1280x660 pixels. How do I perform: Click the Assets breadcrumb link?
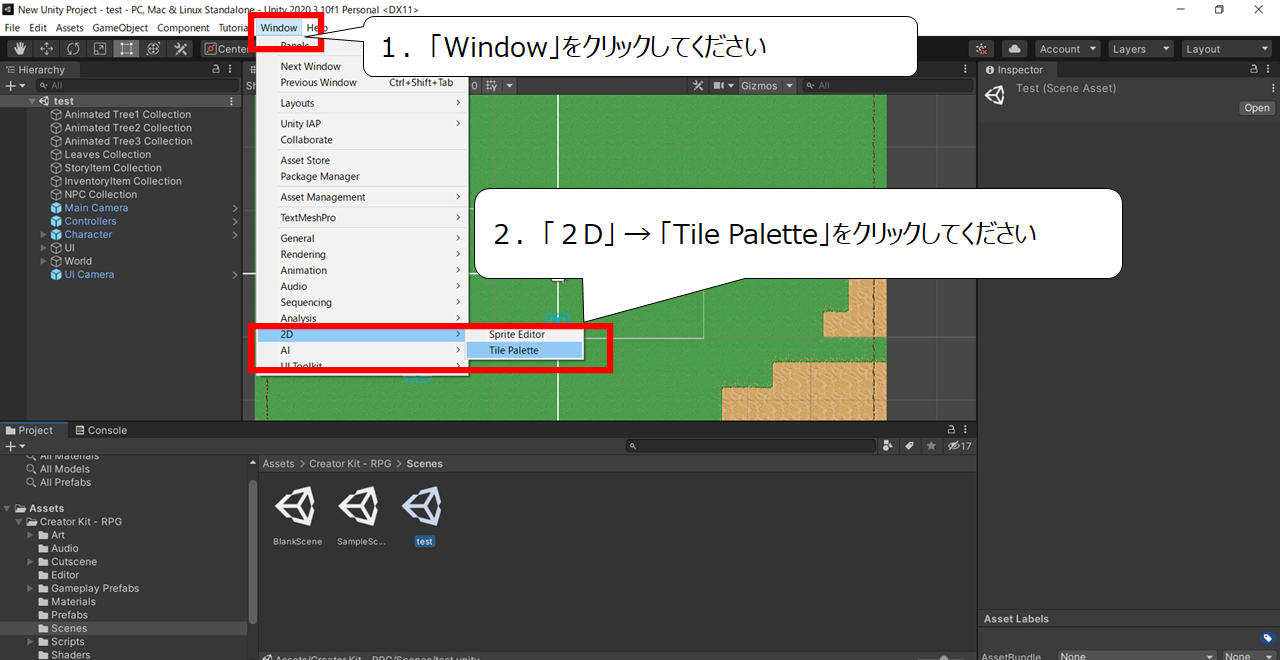tap(278, 464)
